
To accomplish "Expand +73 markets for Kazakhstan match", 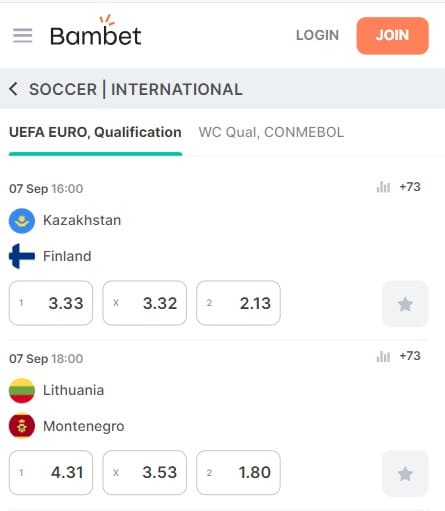I will 410,187.
